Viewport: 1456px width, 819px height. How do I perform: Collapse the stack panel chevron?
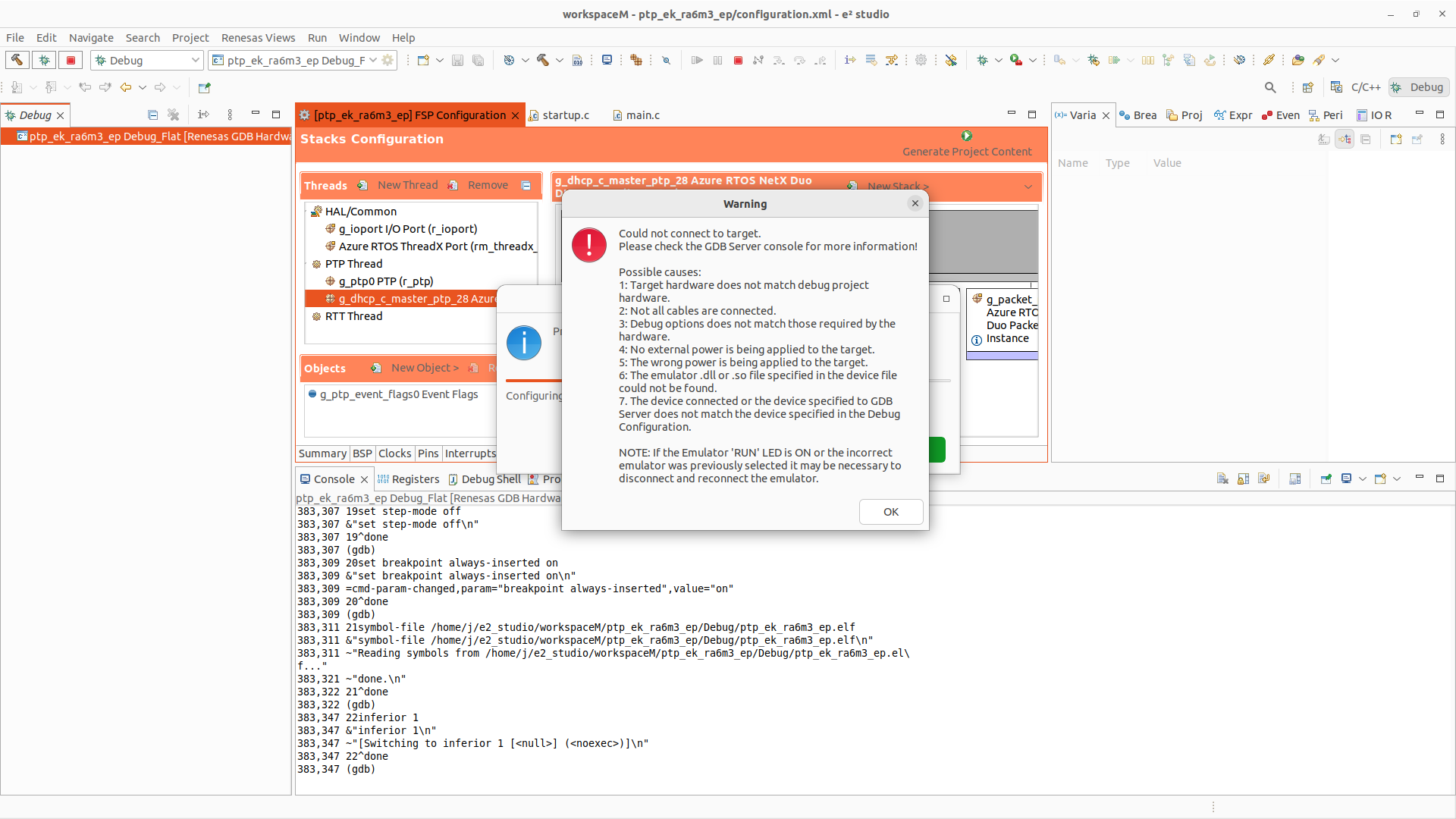pos(1028,187)
